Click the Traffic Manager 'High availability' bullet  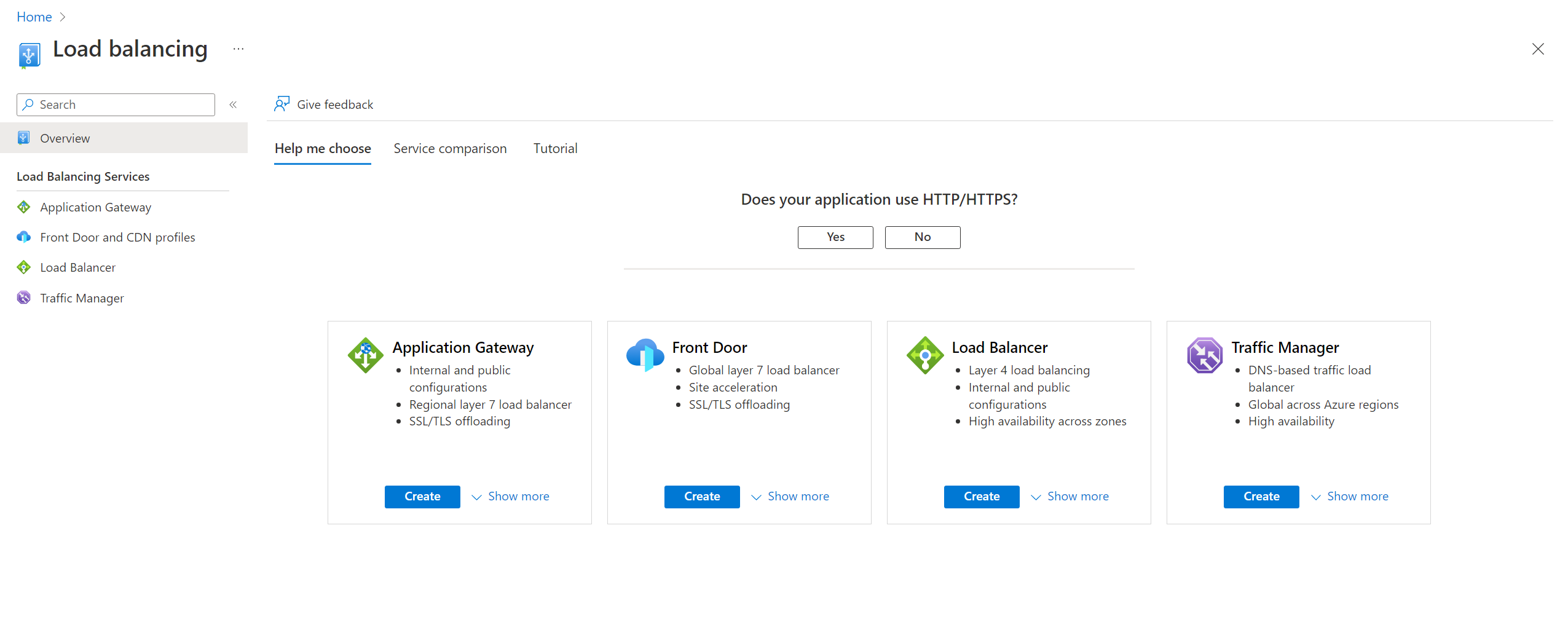[x=1291, y=421]
